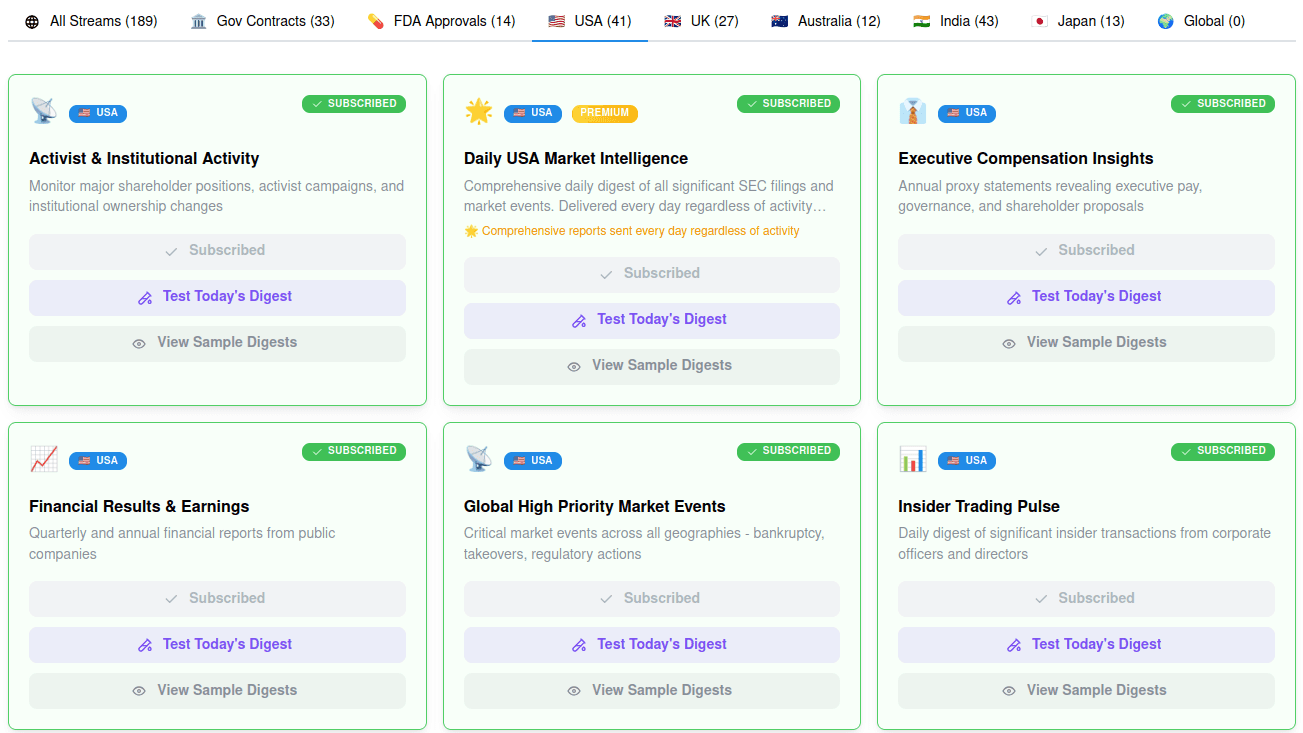
Task: Click the globe icon on the All Streams tab
Action: (31, 20)
